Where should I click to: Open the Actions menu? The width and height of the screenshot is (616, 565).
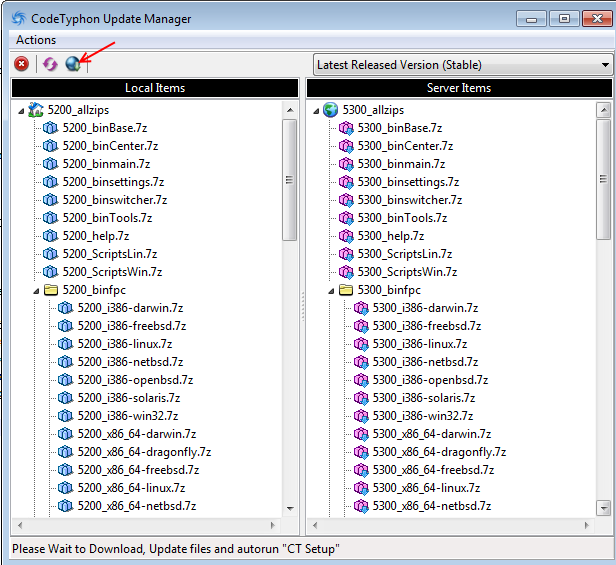point(36,40)
